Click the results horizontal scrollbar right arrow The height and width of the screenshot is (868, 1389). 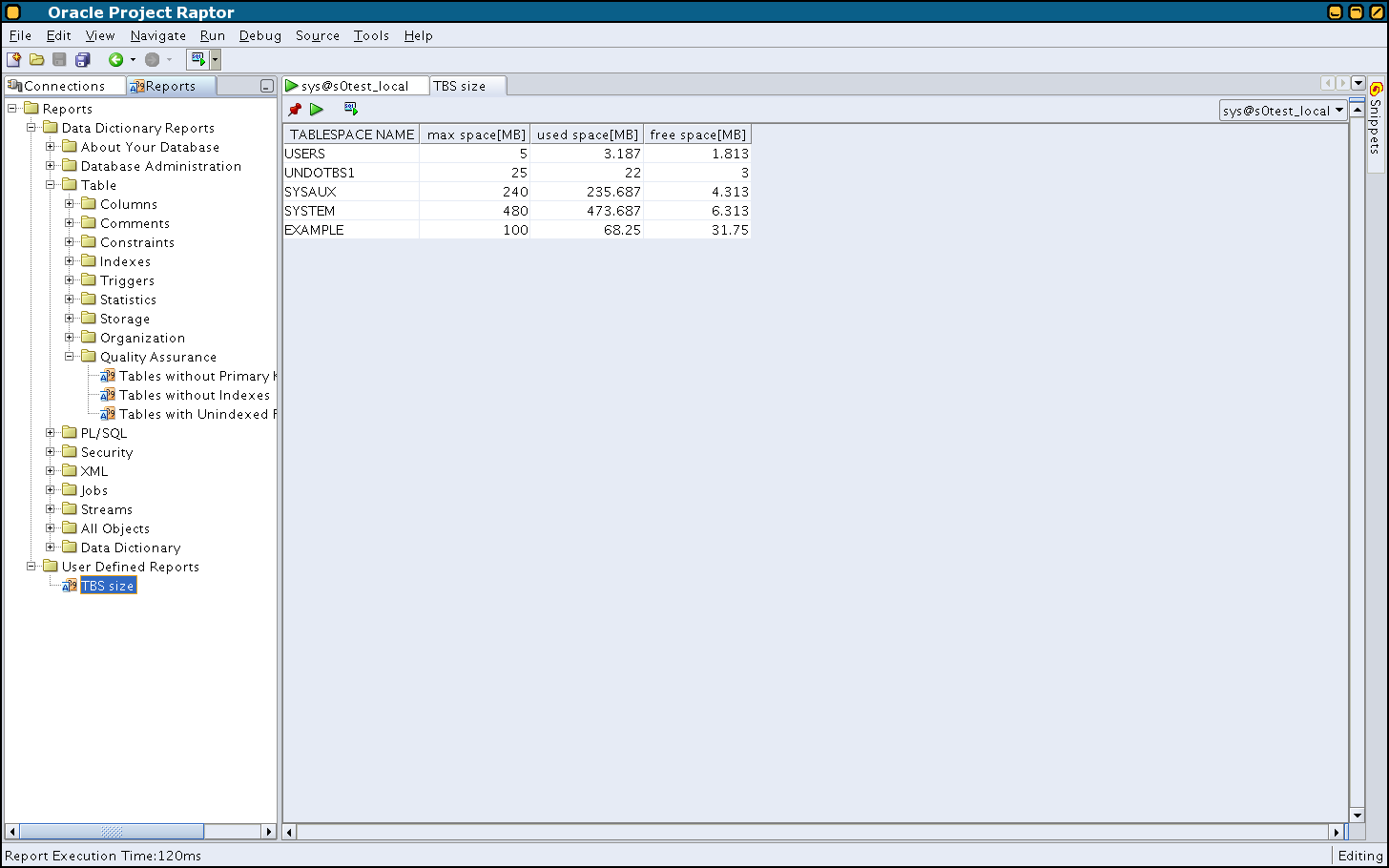pos(1337,832)
